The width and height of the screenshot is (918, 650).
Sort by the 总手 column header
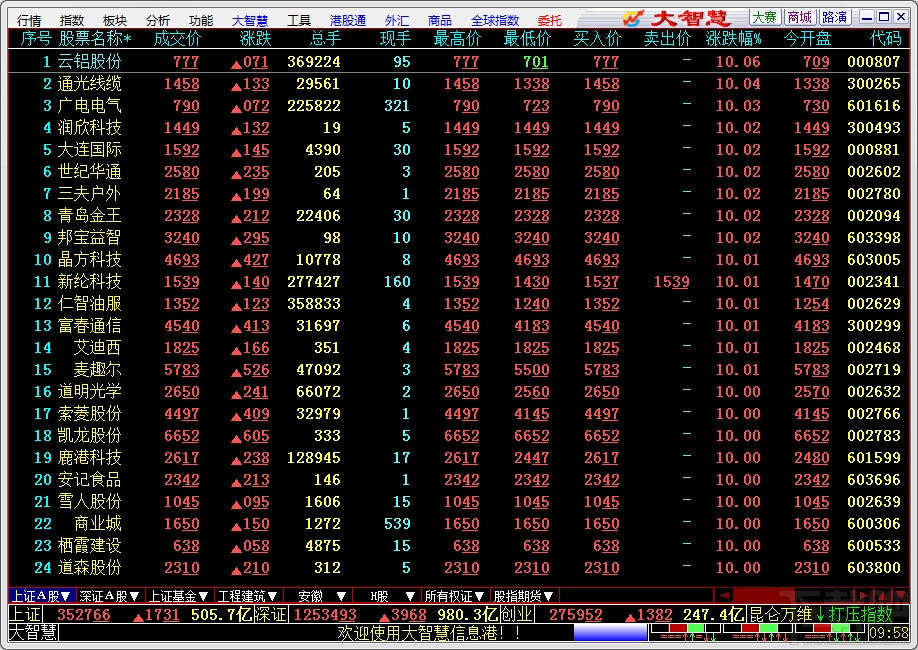click(x=325, y=39)
